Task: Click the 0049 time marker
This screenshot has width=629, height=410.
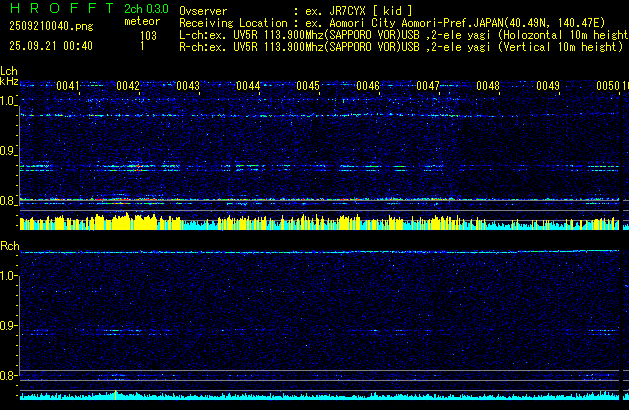Action: pos(548,87)
